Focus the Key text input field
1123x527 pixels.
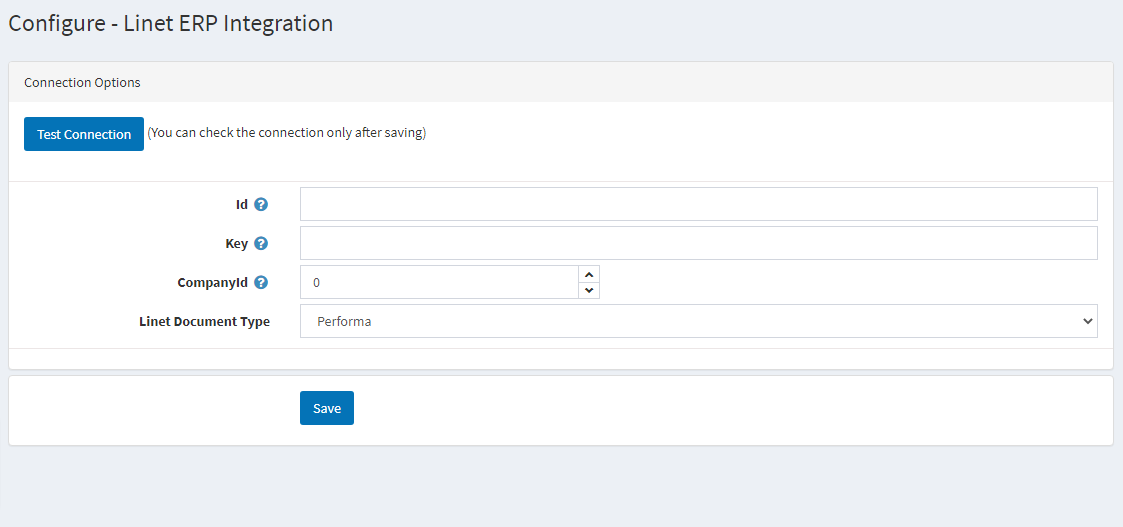pos(698,243)
